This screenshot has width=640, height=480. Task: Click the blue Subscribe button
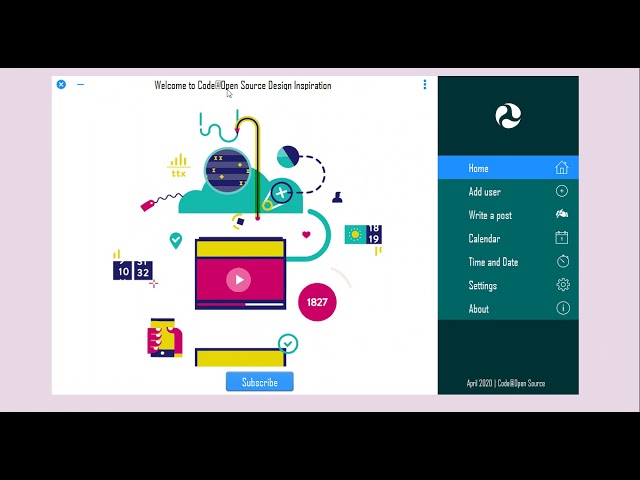(x=260, y=382)
